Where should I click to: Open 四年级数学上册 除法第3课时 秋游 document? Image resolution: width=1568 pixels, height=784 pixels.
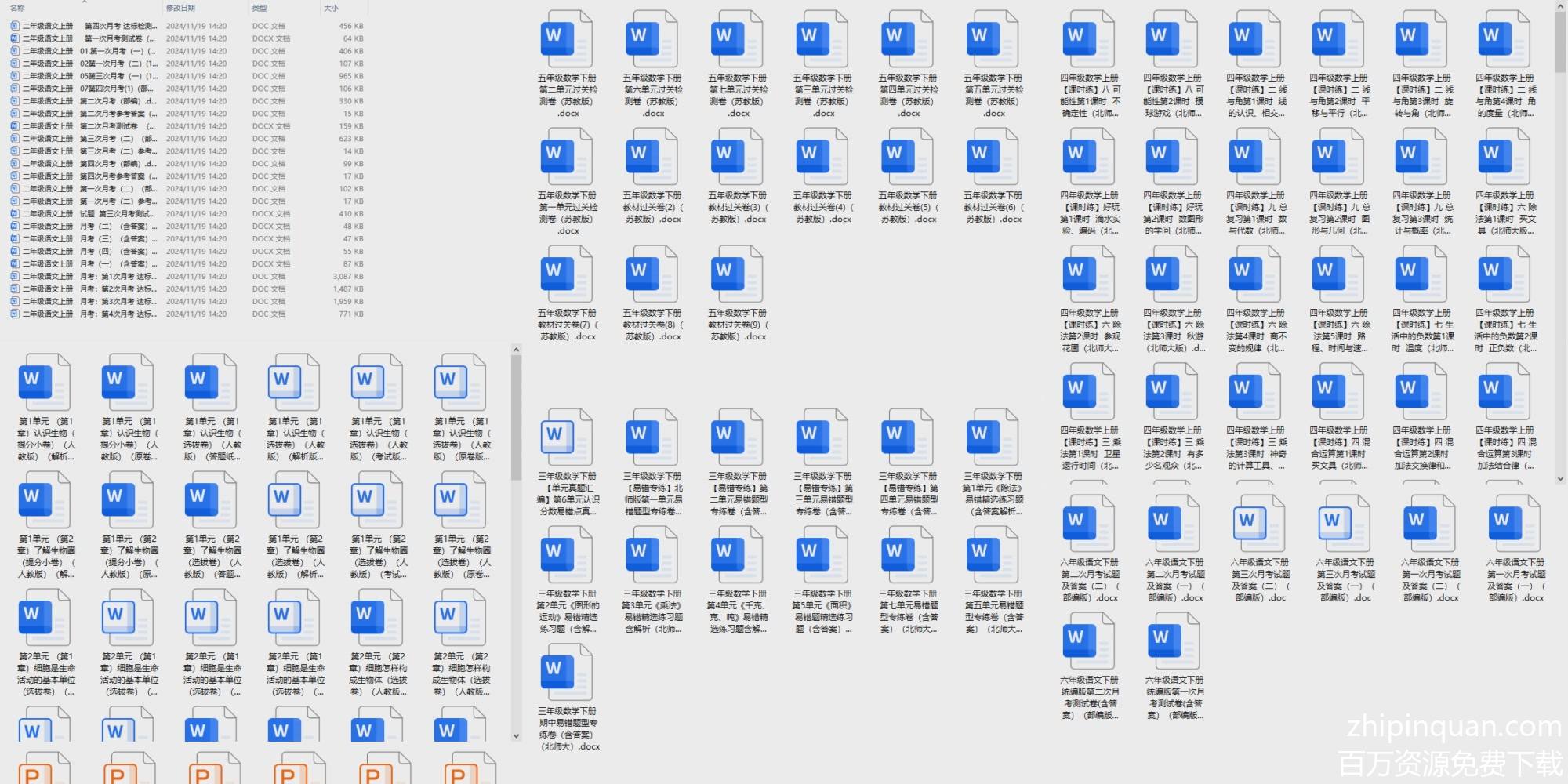(1171, 274)
